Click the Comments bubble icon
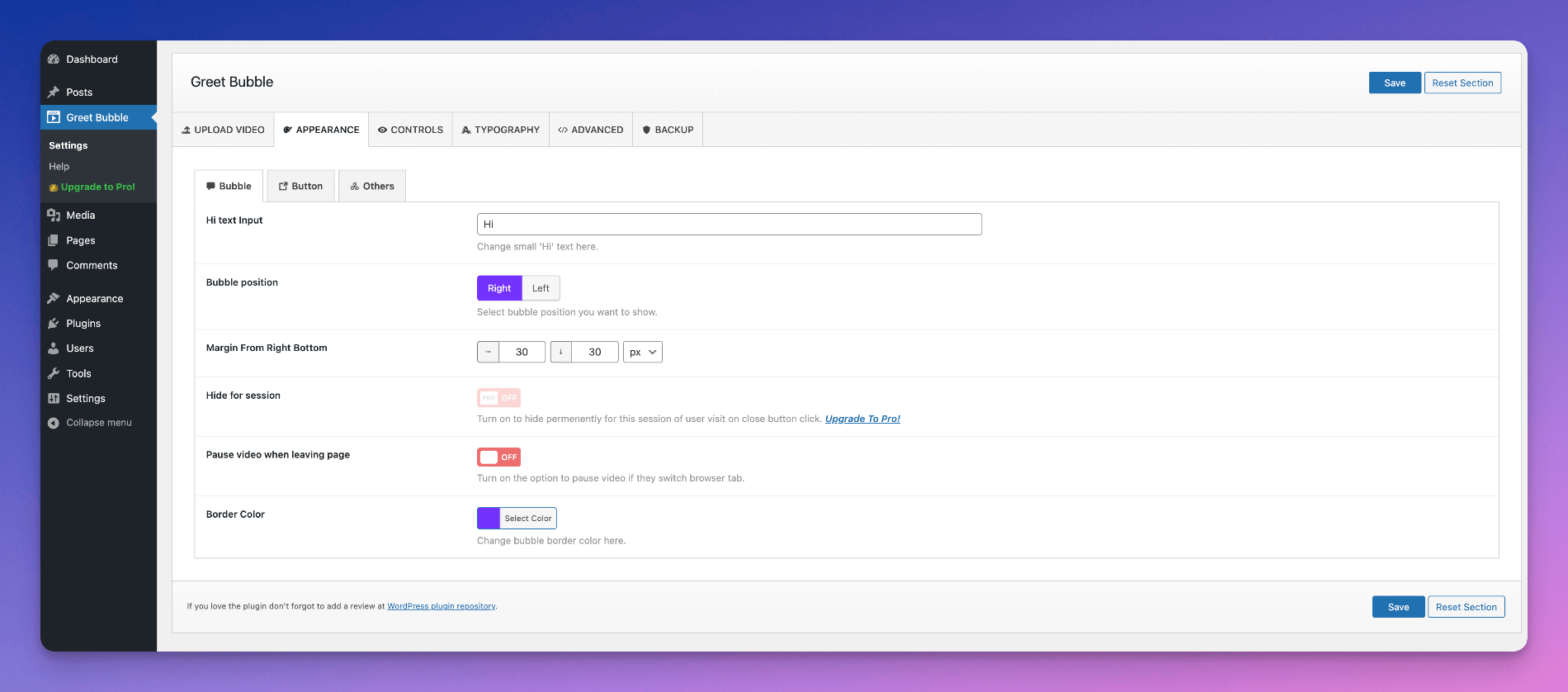This screenshot has height=692, width=1568. [54, 265]
